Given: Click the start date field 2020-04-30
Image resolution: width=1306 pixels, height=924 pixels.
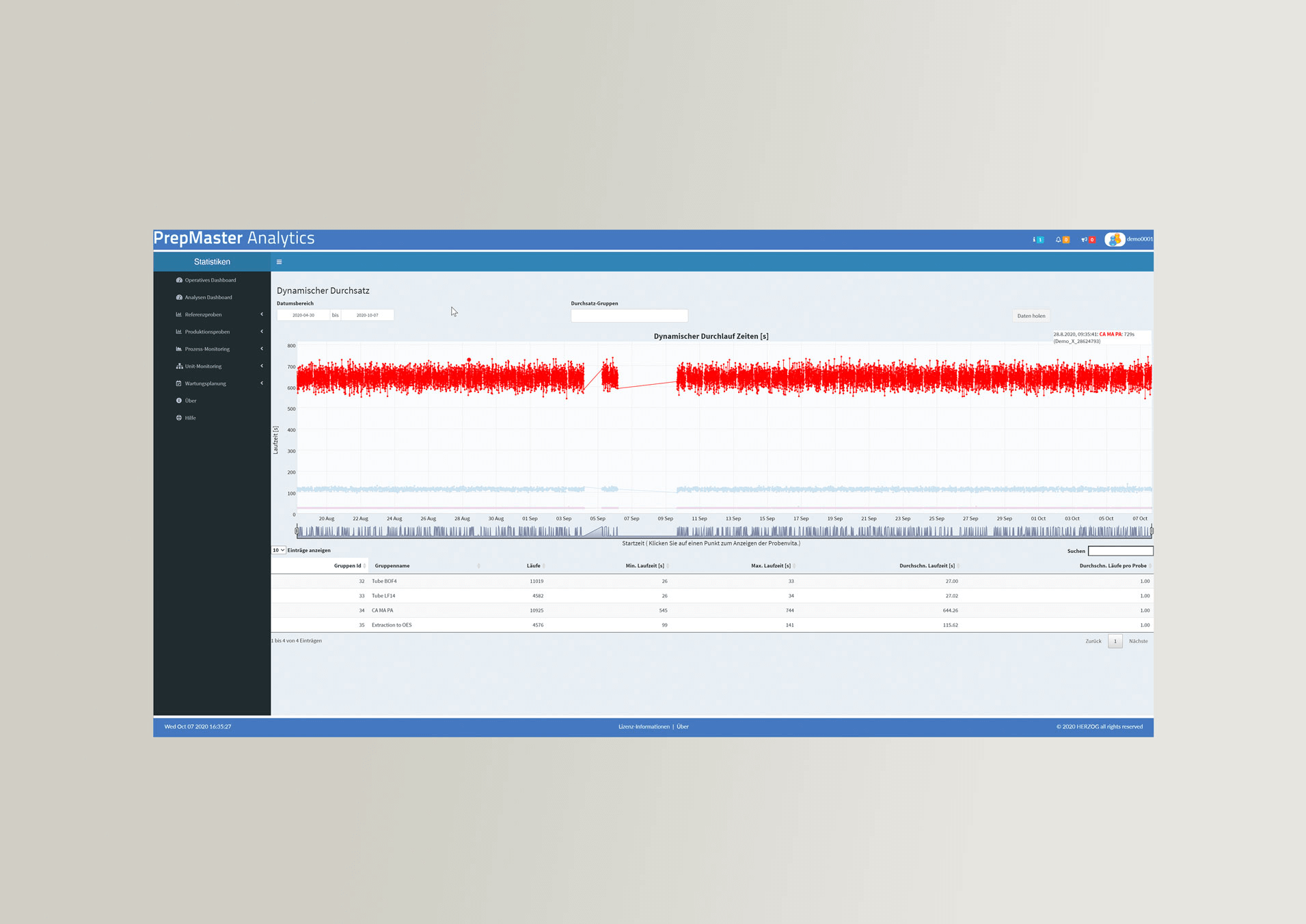Looking at the screenshot, I should pyautogui.click(x=303, y=315).
